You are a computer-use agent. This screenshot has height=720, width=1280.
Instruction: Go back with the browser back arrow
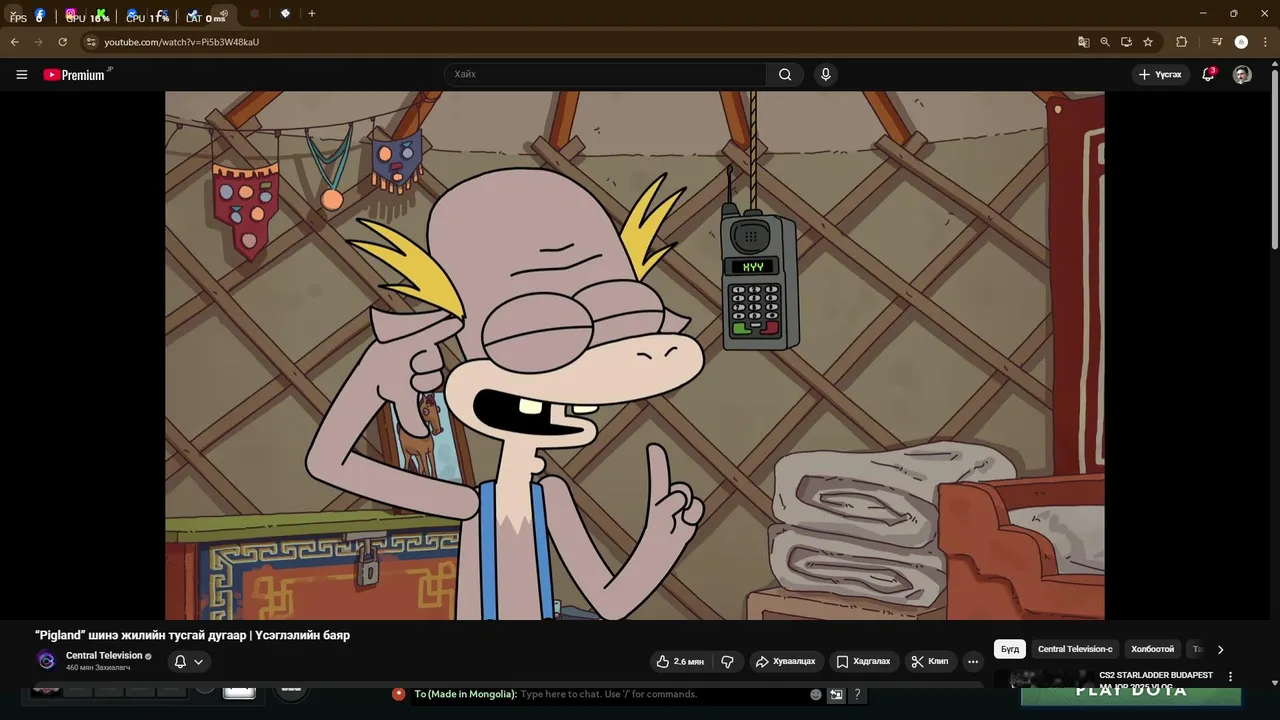[x=14, y=42]
